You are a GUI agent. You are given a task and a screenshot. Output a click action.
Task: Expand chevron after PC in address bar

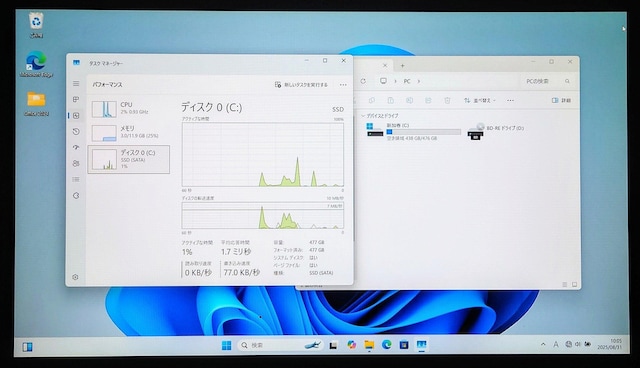[x=419, y=81]
